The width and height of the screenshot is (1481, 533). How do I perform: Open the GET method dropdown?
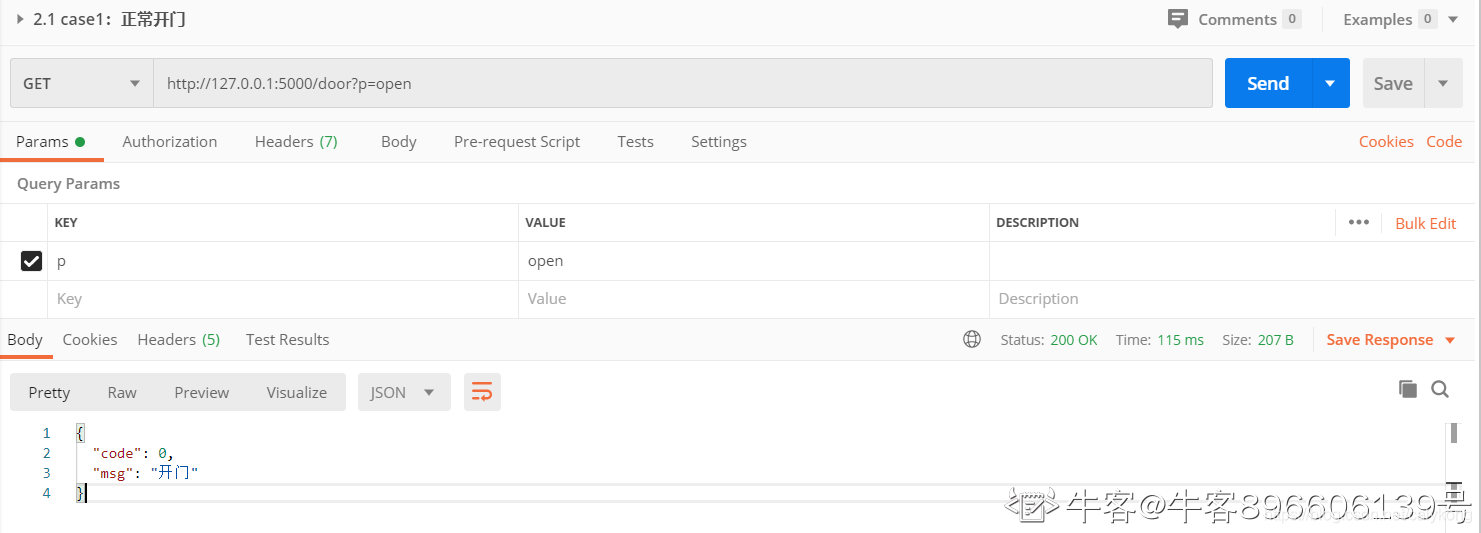81,83
